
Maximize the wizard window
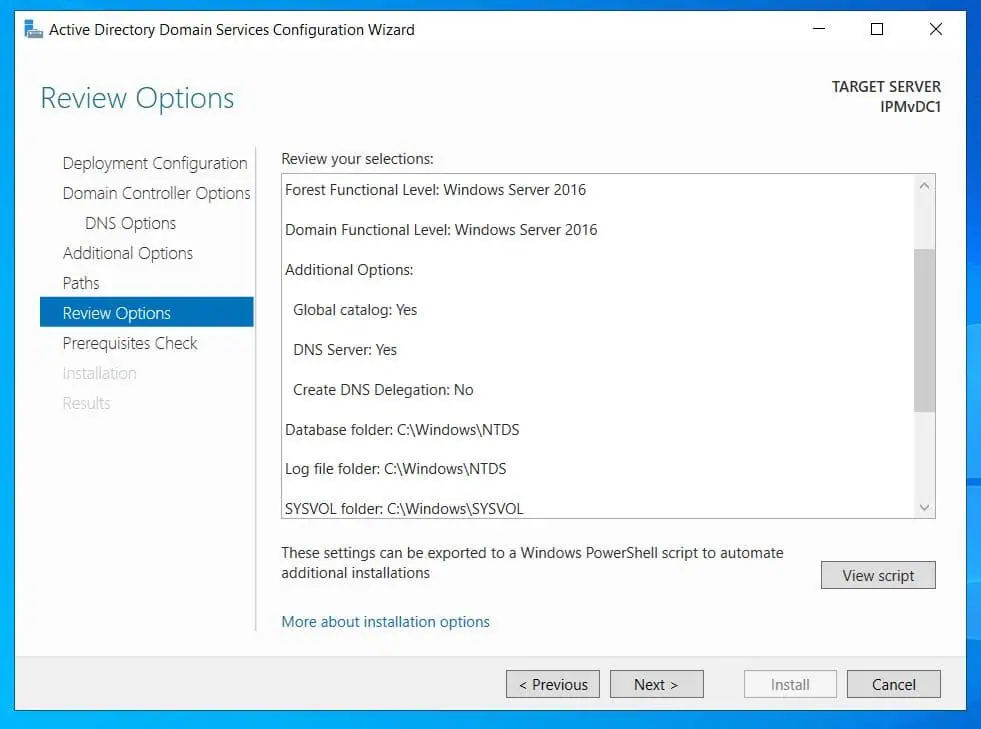877,29
